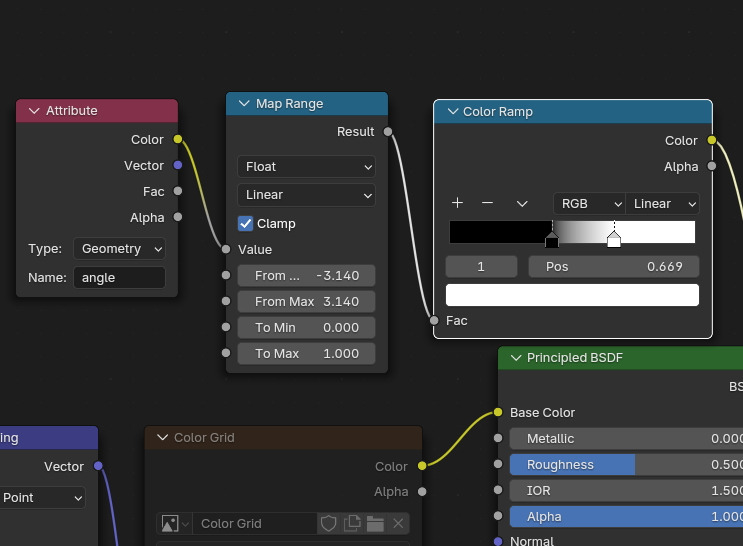Click the Attribute Fac output socket
The width and height of the screenshot is (743, 546).
click(x=178, y=191)
